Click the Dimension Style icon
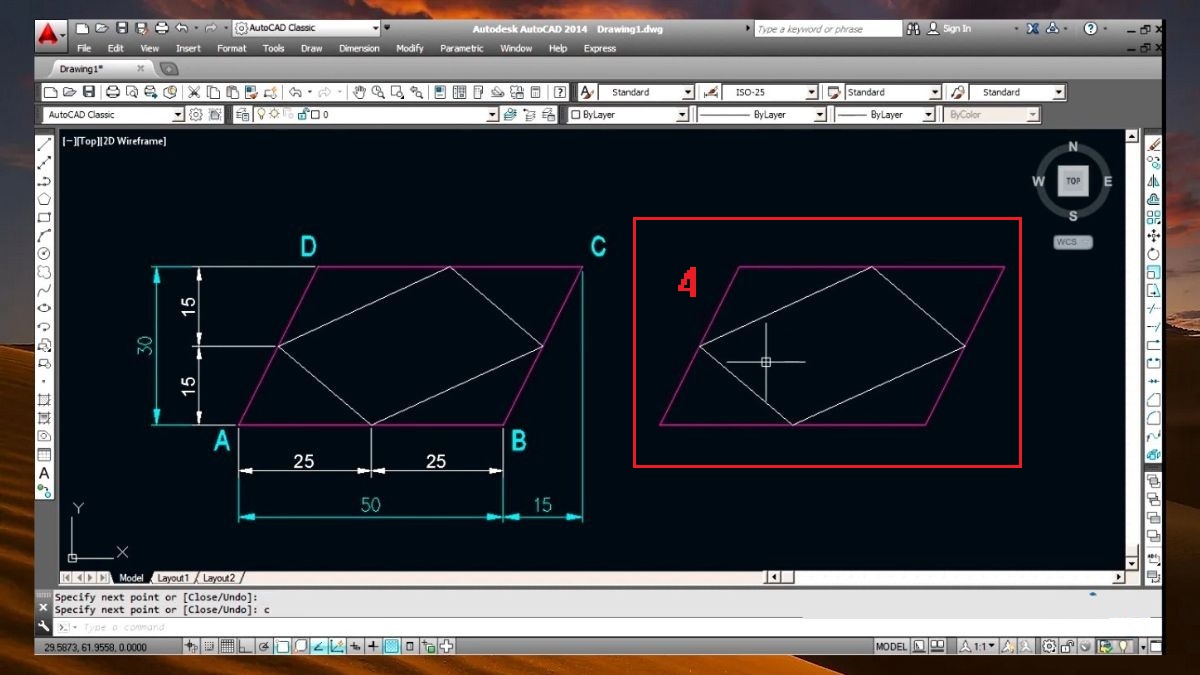The width and height of the screenshot is (1200, 675). pos(711,92)
